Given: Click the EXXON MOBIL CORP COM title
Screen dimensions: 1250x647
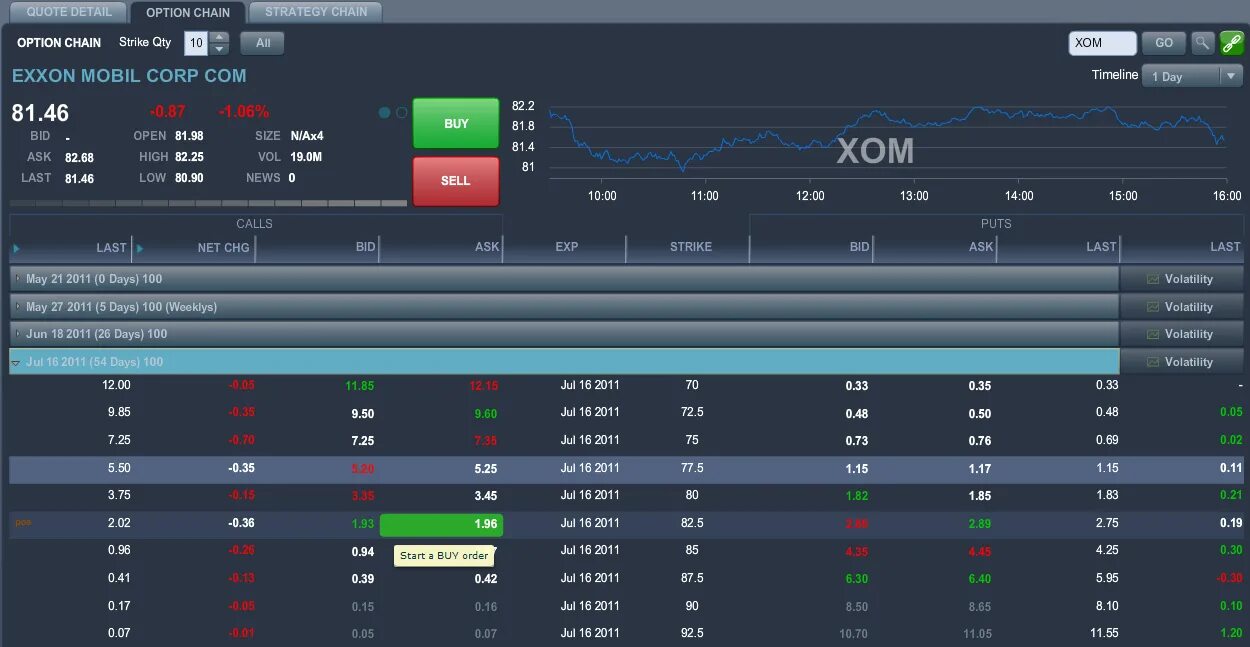Looking at the screenshot, I should [x=129, y=76].
